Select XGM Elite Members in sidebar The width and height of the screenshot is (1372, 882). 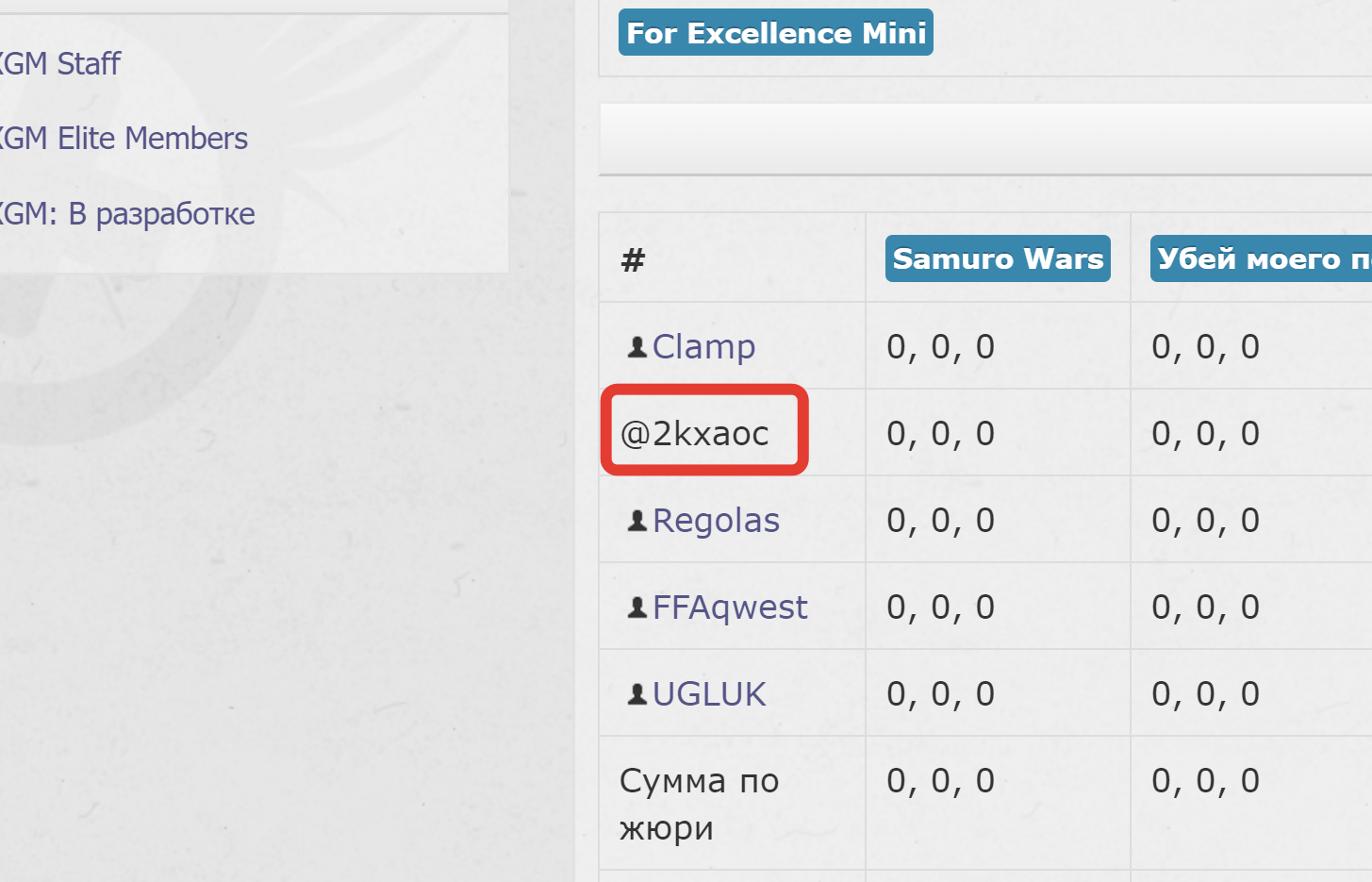coord(124,139)
